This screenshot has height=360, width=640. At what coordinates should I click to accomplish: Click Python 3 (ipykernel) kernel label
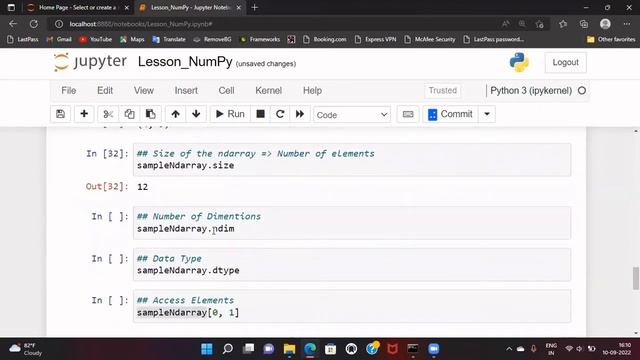tap(531, 91)
